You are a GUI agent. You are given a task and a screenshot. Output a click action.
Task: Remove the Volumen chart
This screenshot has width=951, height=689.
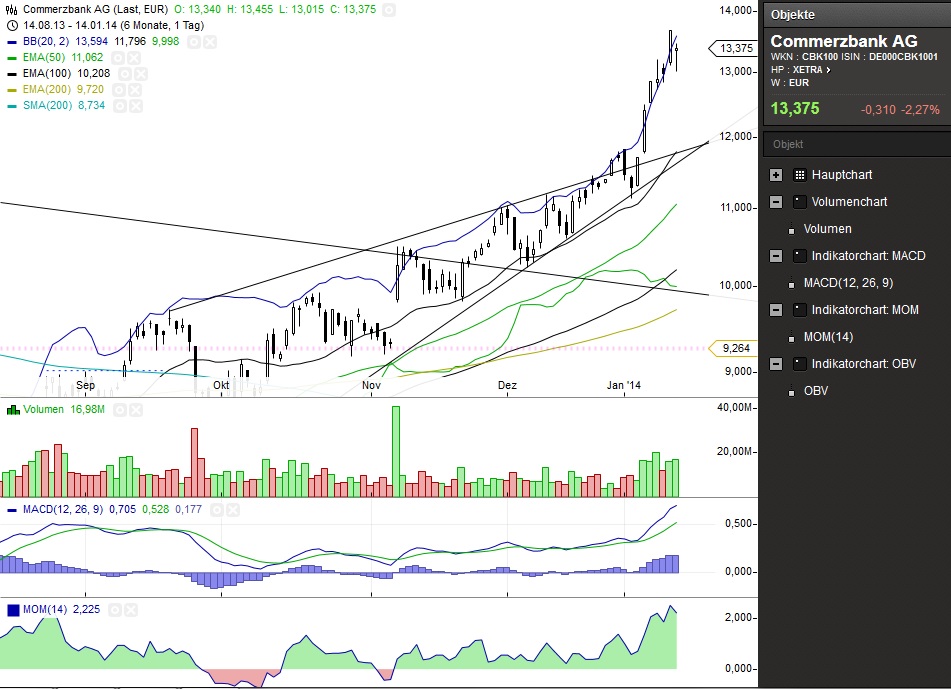(x=136, y=410)
